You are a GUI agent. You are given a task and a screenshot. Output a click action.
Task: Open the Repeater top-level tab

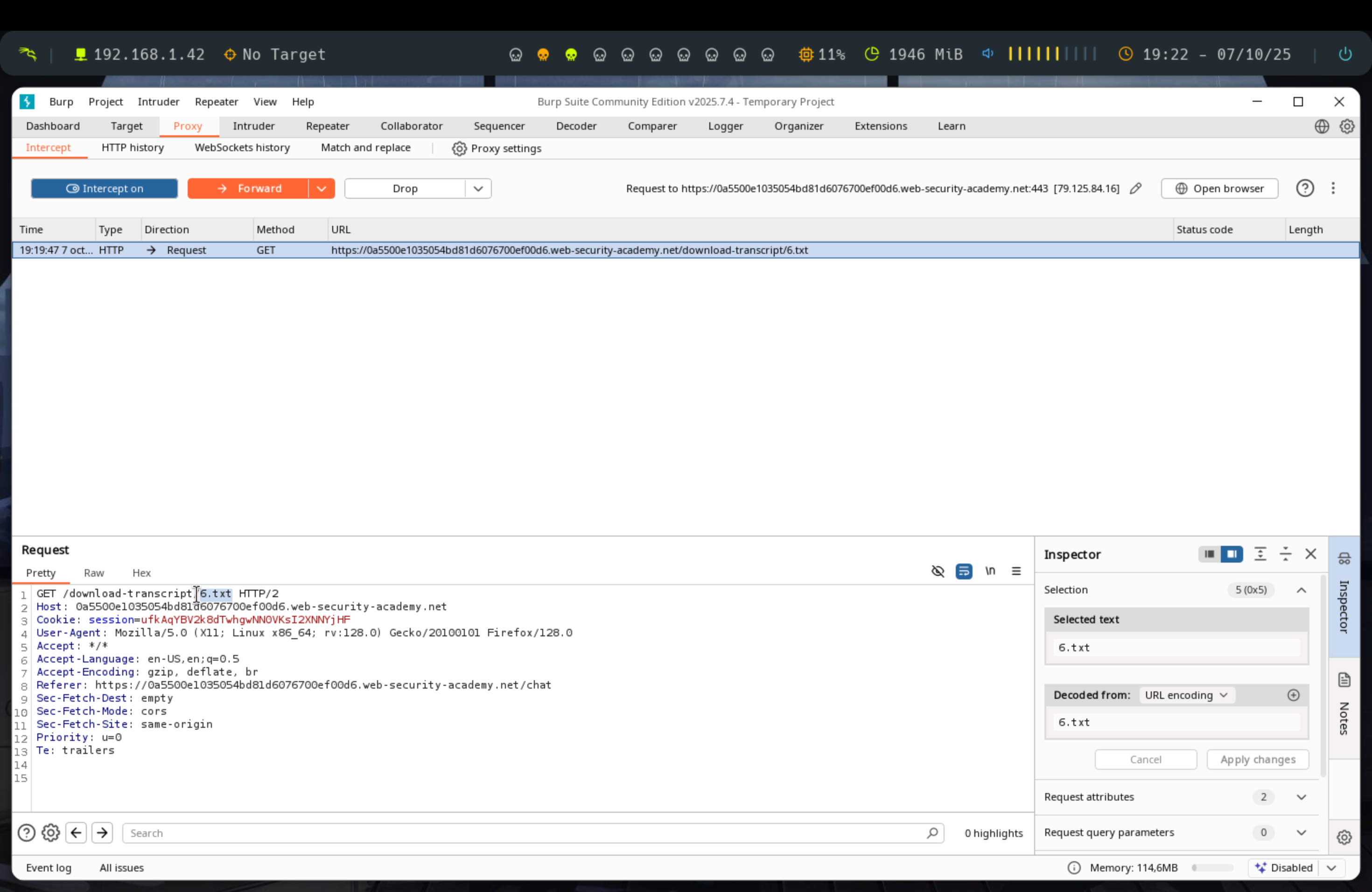click(328, 126)
